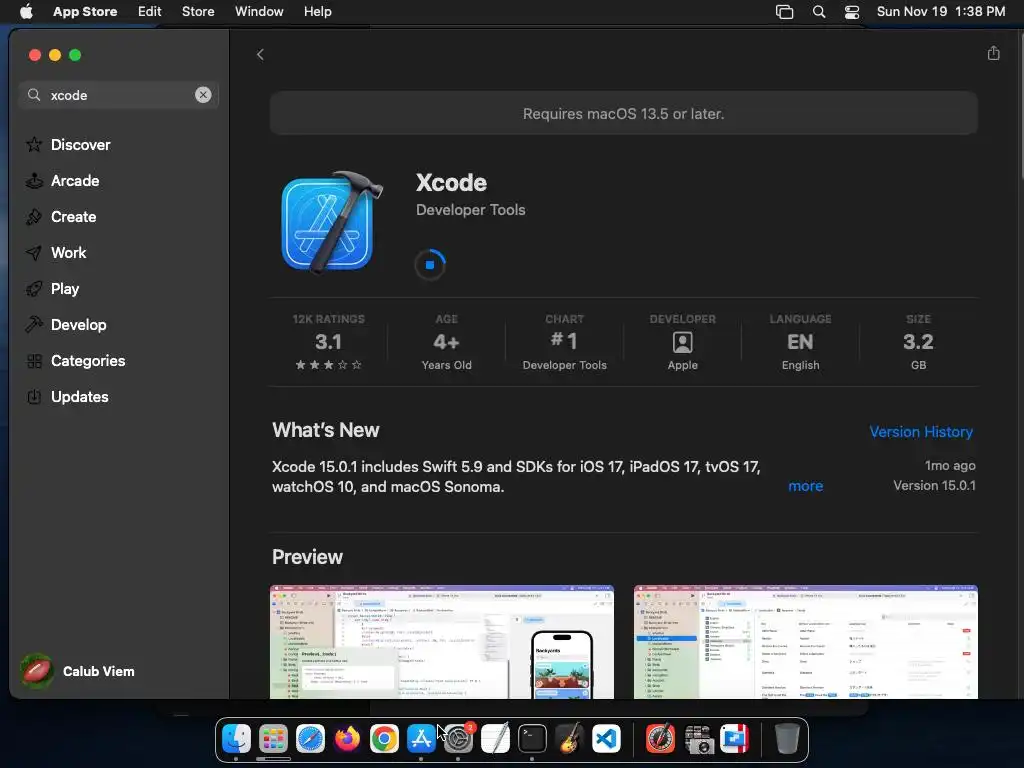This screenshot has width=1024, height=768.
Task: Open Version History link
Action: pos(921,432)
